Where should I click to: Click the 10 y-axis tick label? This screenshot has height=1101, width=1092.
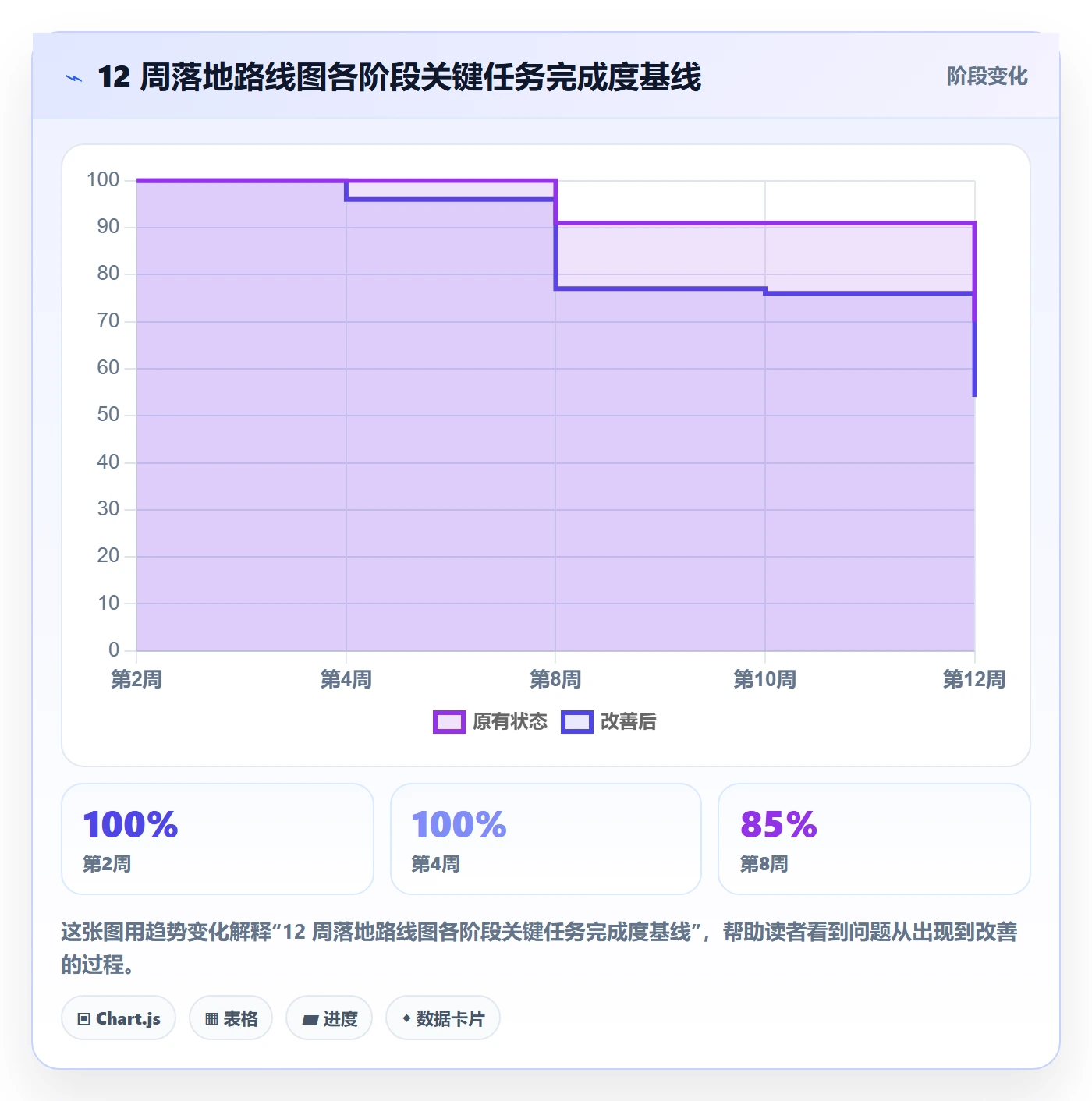[x=108, y=603]
